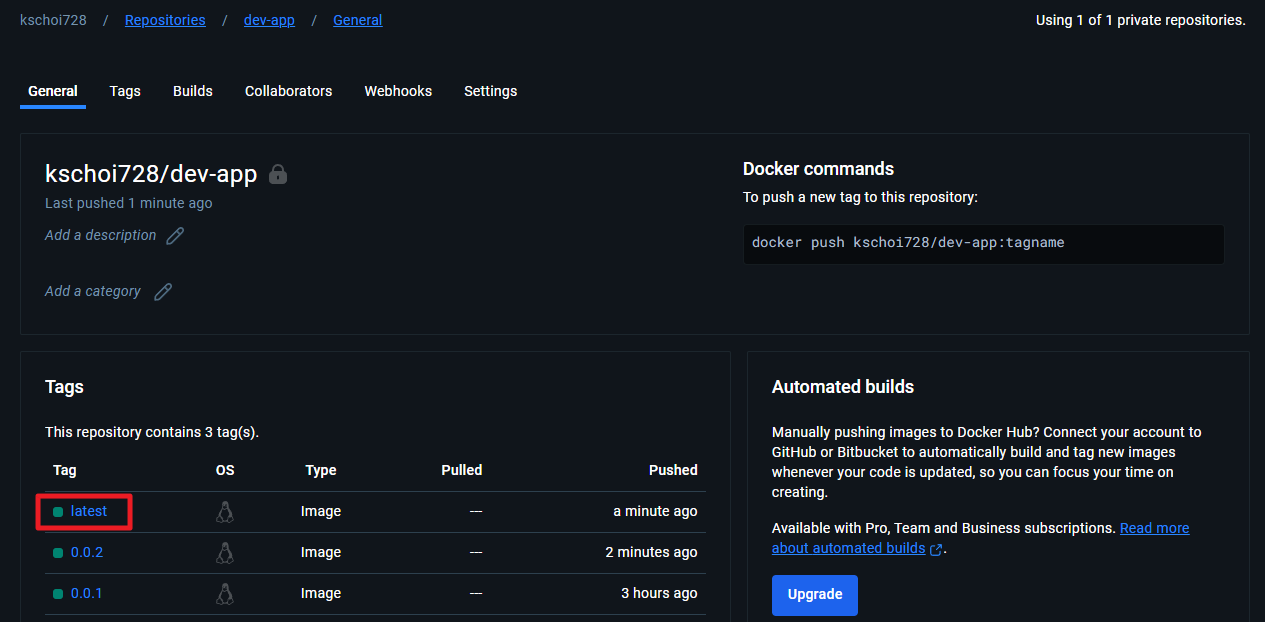1265x622 pixels.
Task: Click the Pushed column header
Action: pos(673,470)
